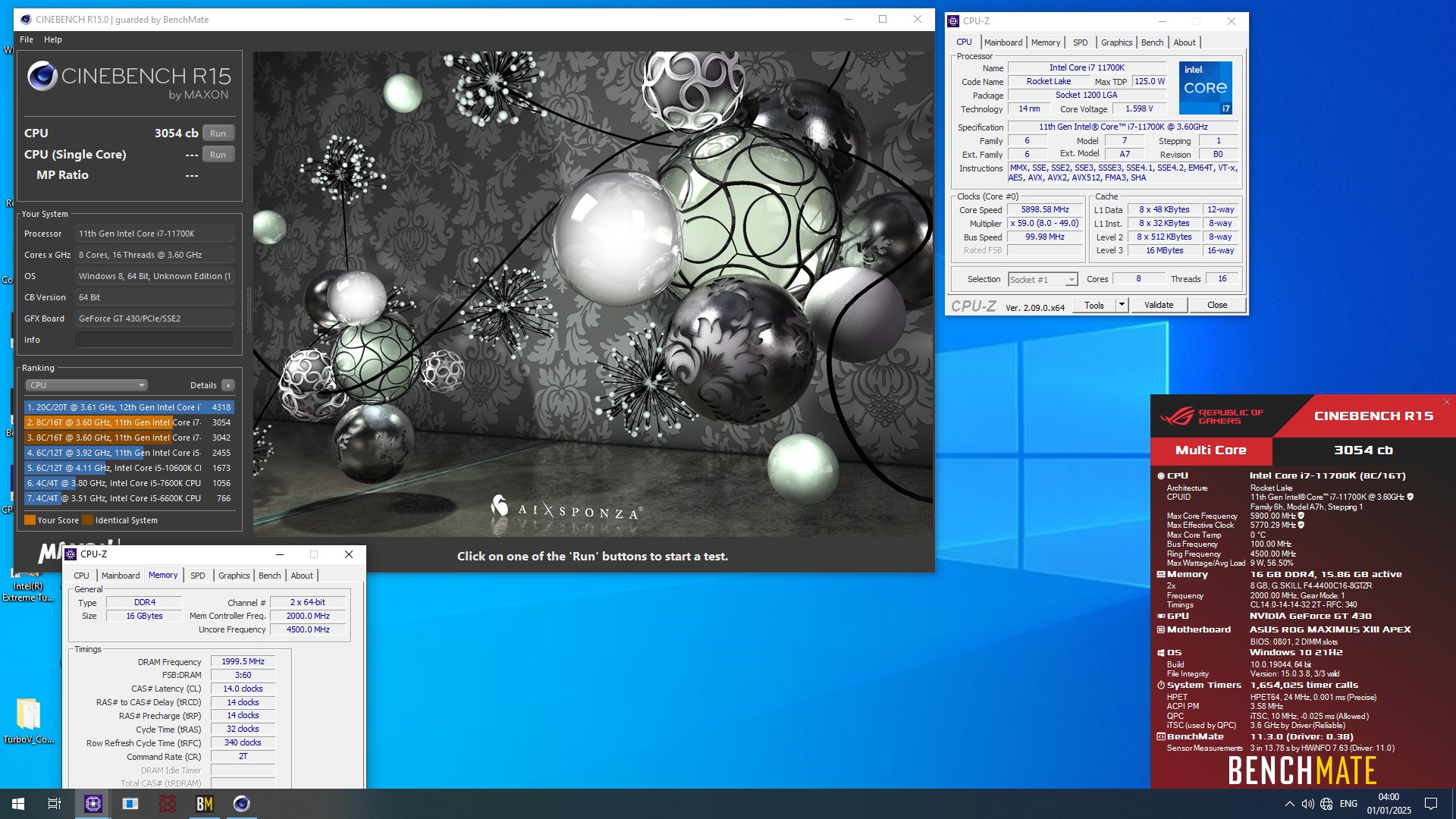This screenshot has width=1456, height=819.
Task: Open the taskbar clock showing 04:00
Action: [1389, 804]
